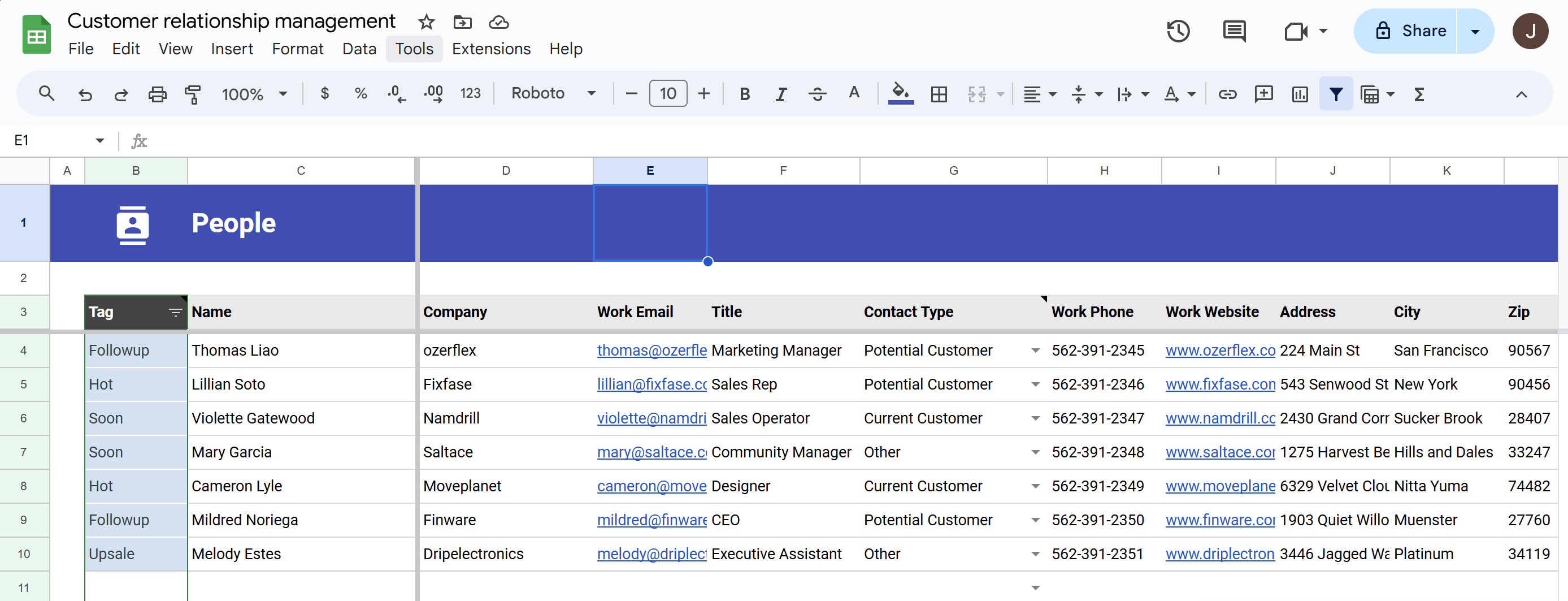This screenshot has height=601, width=1568.
Task: Toggle italic text formatting
Action: pyautogui.click(x=781, y=94)
